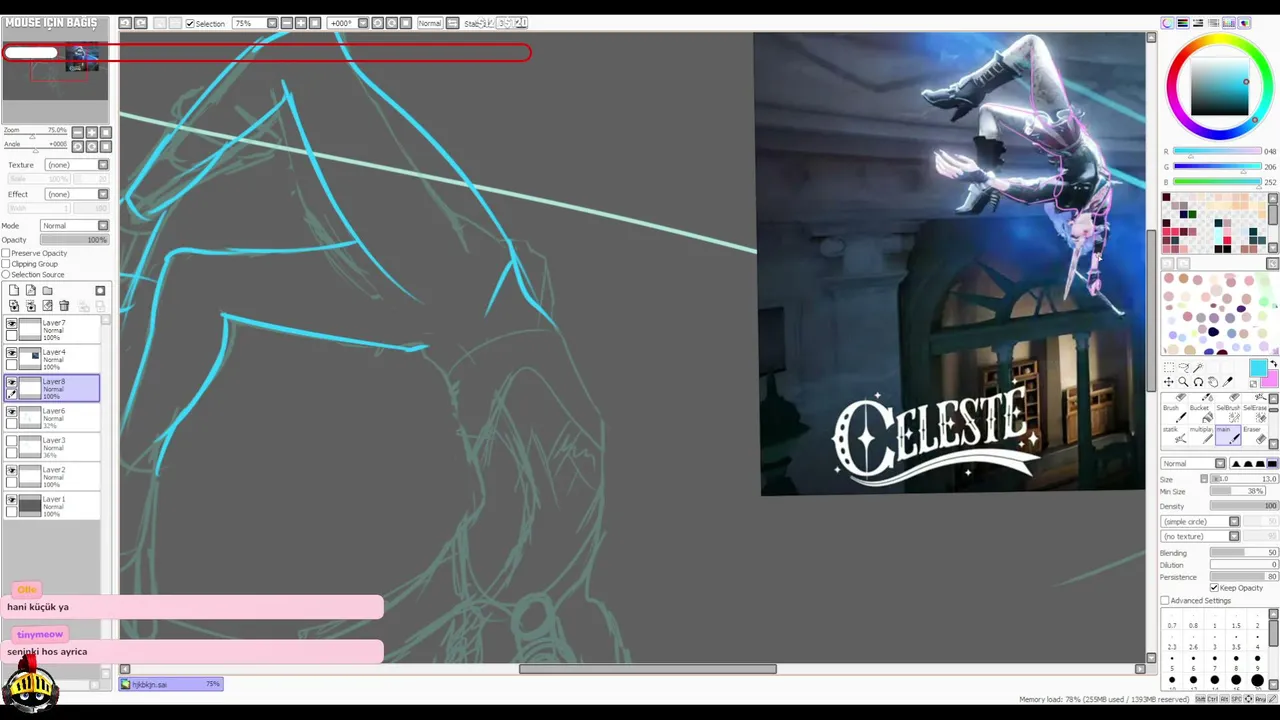This screenshot has width=1280, height=720.
Task: Select the Layer7 row
Action: [x=52, y=329]
